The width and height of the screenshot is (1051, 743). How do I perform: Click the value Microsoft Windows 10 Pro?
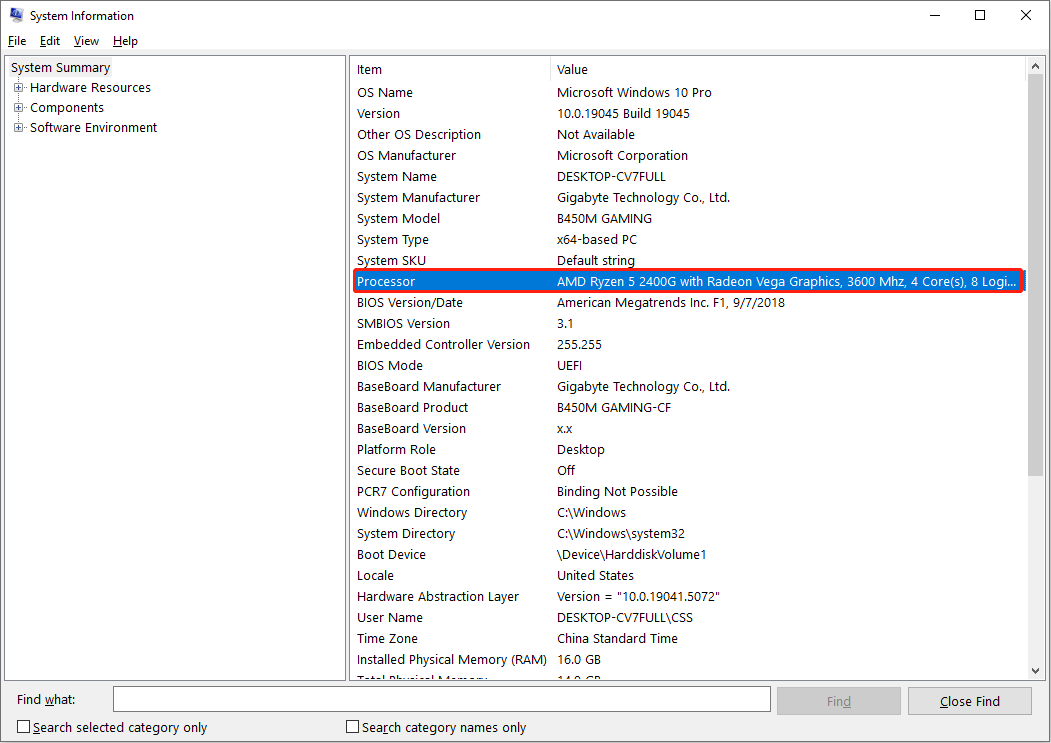click(634, 93)
